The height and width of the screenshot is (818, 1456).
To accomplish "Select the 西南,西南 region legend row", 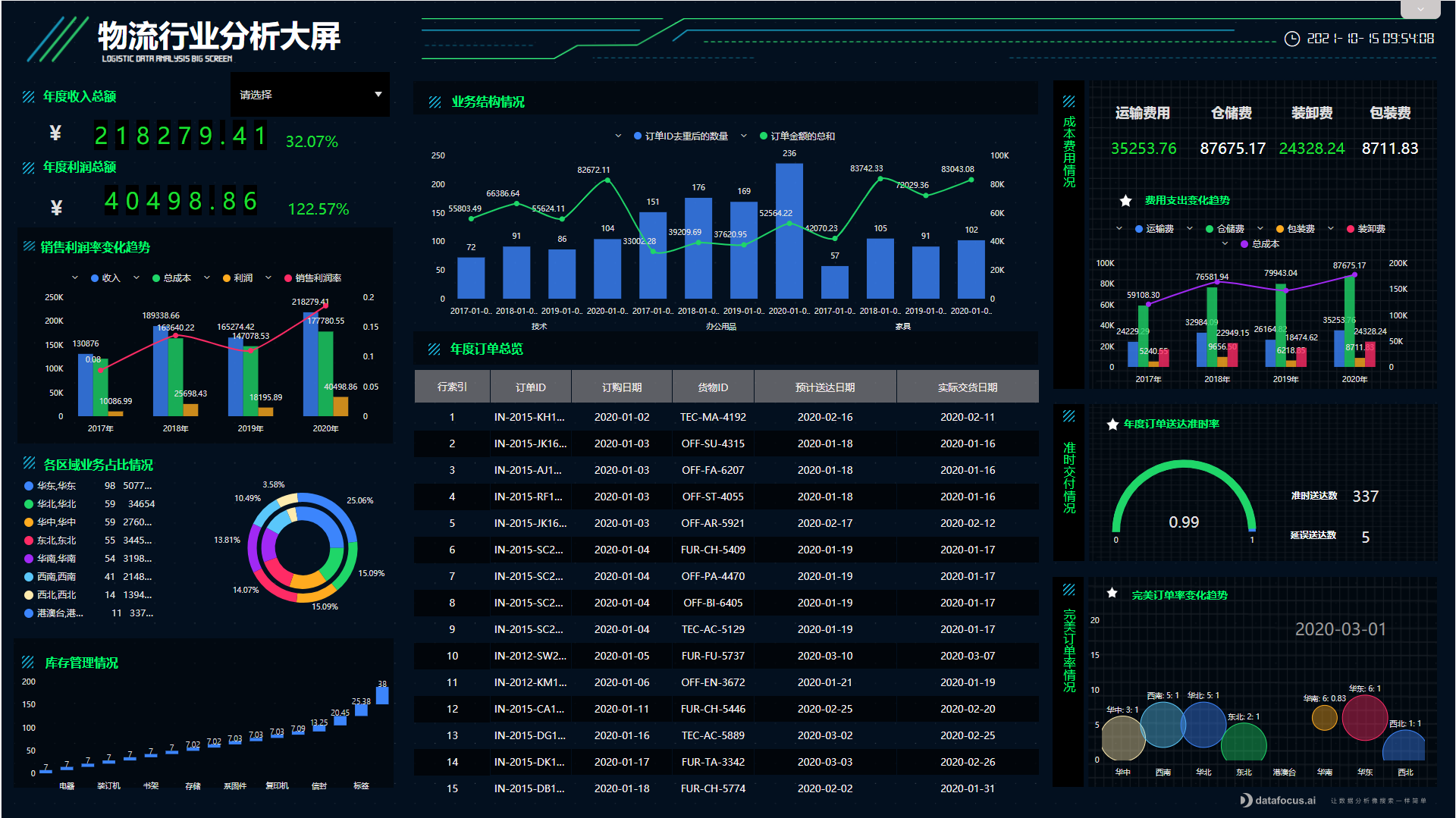I will (89, 577).
